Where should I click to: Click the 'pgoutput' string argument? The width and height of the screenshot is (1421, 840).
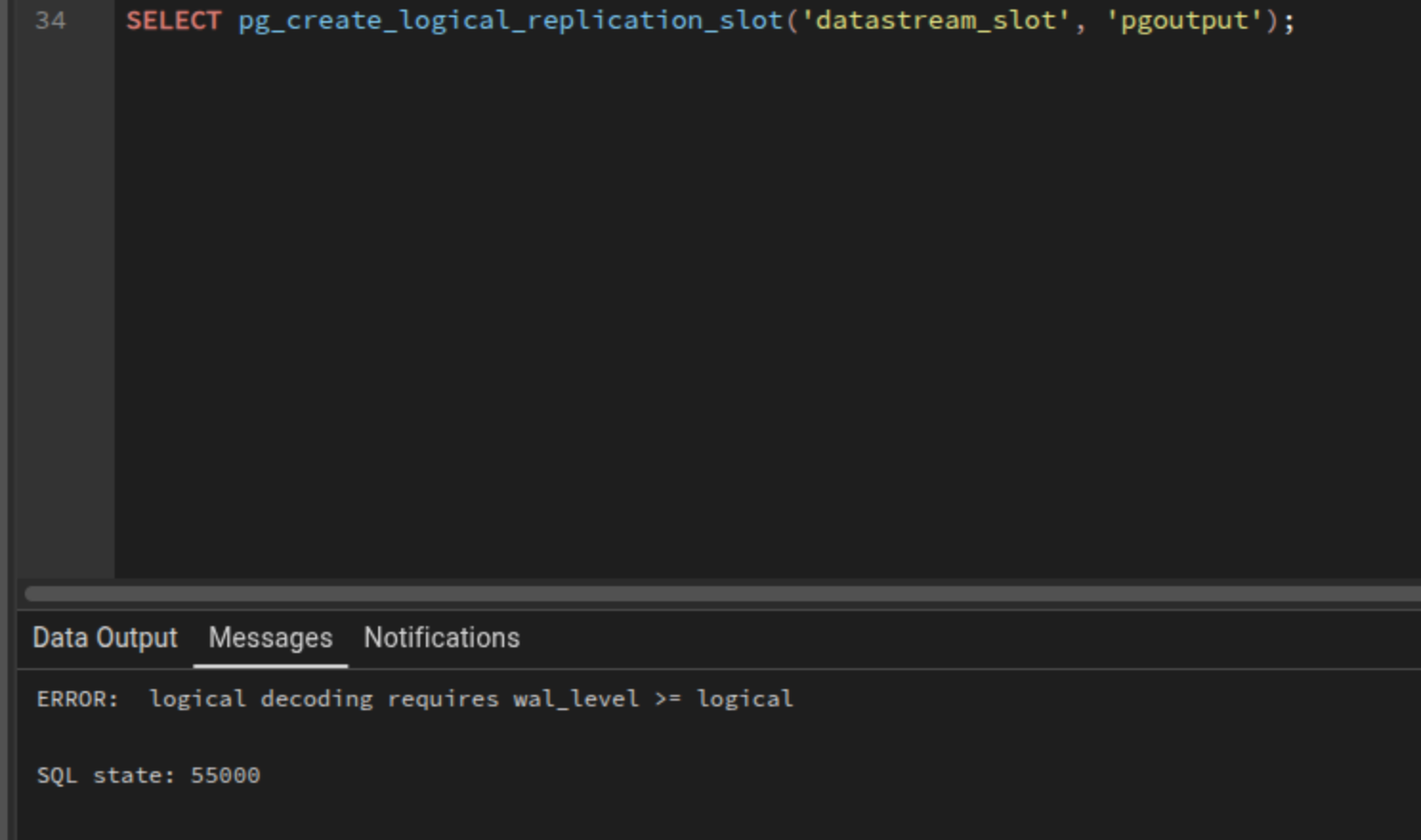(x=1185, y=21)
